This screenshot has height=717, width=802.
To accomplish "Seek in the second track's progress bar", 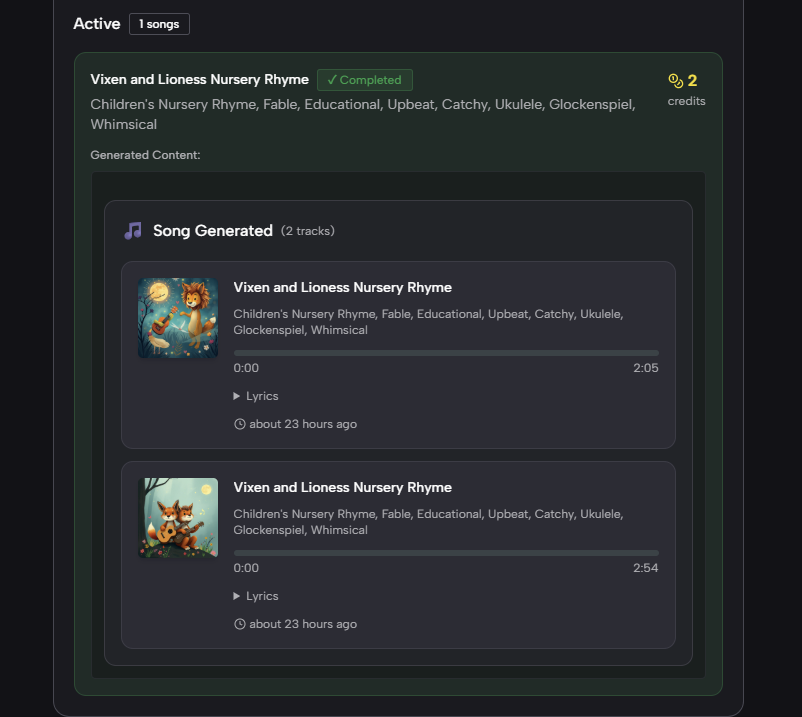I will click(x=446, y=553).
